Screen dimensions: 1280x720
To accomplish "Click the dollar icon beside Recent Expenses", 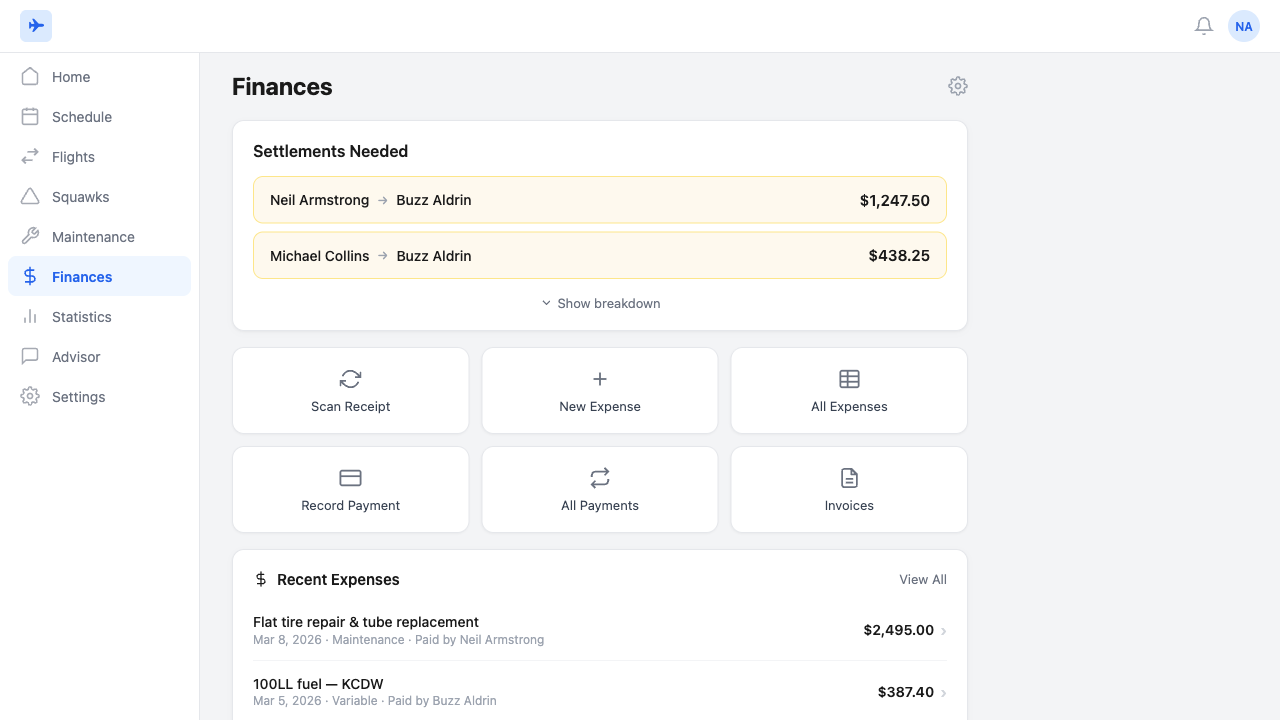I will [260, 579].
